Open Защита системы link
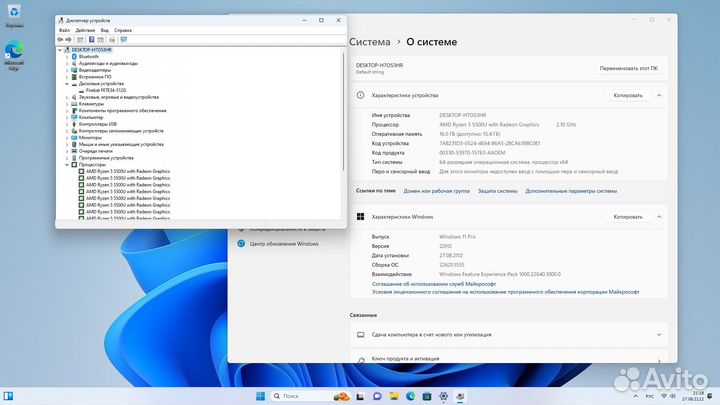 pos(497,191)
